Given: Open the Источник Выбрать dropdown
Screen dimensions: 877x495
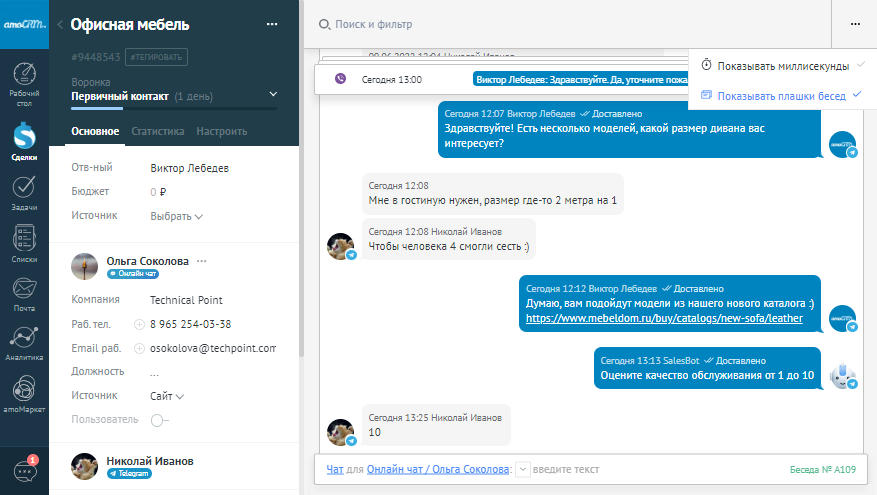Looking at the screenshot, I should tap(176, 216).
